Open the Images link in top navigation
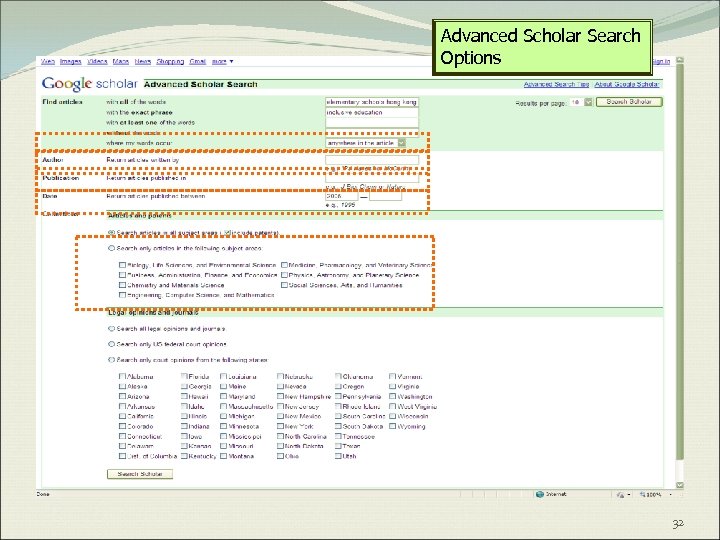Image resolution: width=720 pixels, height=540 pixels. [71, 62]
